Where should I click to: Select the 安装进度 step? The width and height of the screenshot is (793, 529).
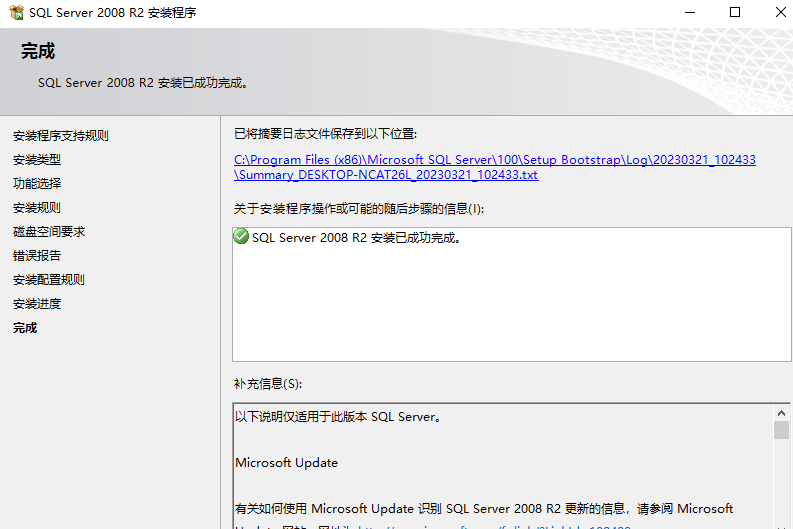click(x=37, y=304)
